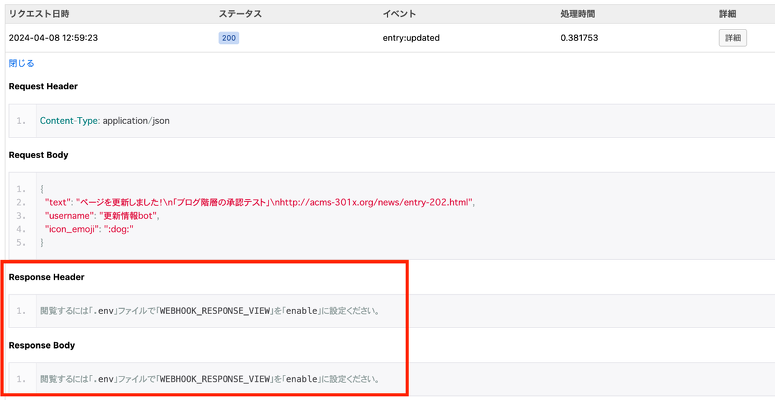Viewport: 775px width, 400px height.
Task: Click the Request Body heading
Action: pyautogui.click(x=39, y=155)
